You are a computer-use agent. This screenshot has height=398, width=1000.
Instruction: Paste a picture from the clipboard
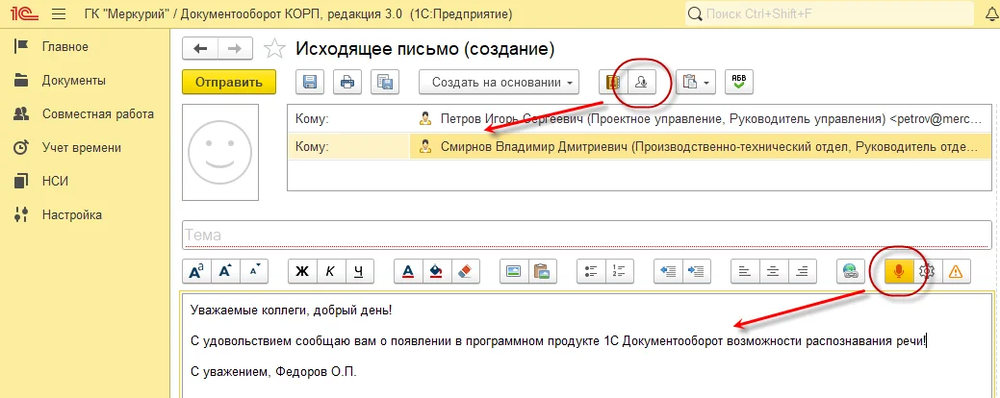coord(542,271)
